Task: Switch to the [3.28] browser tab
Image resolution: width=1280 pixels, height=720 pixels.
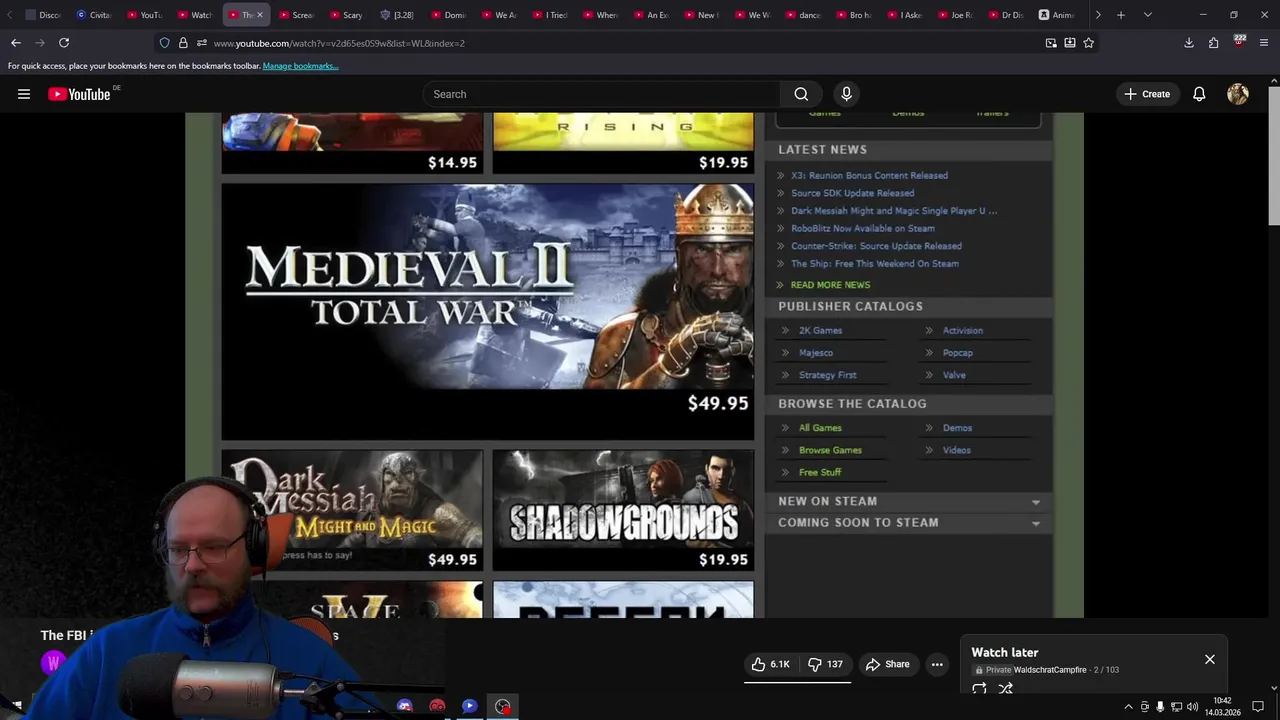Action: [x=397, y=15]
